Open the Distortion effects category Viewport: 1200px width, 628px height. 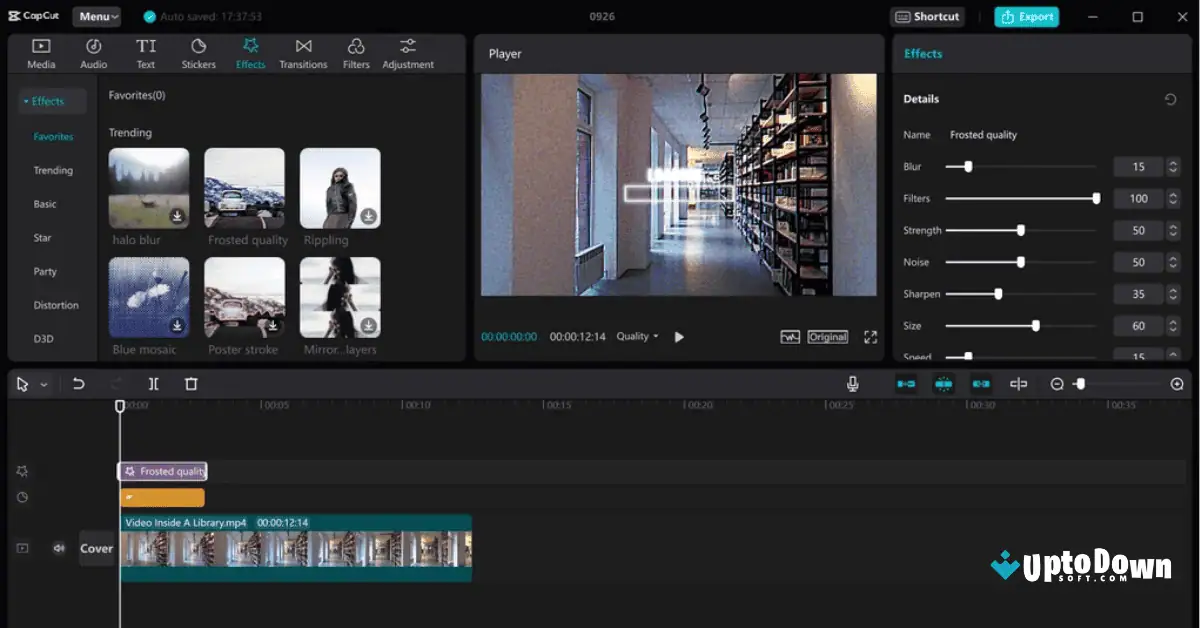pos(55,305)
